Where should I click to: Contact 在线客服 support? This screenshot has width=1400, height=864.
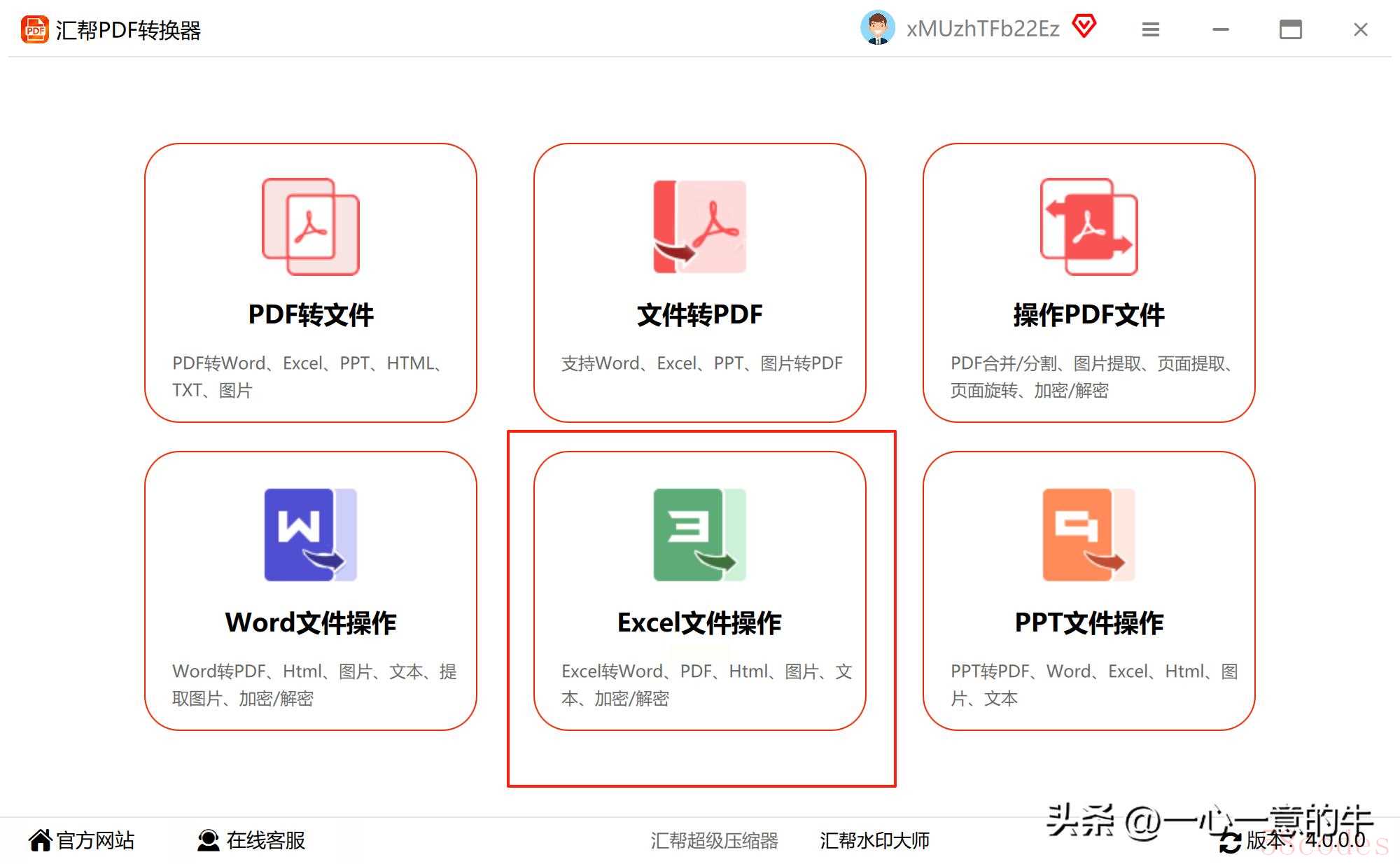click(252, 840)
